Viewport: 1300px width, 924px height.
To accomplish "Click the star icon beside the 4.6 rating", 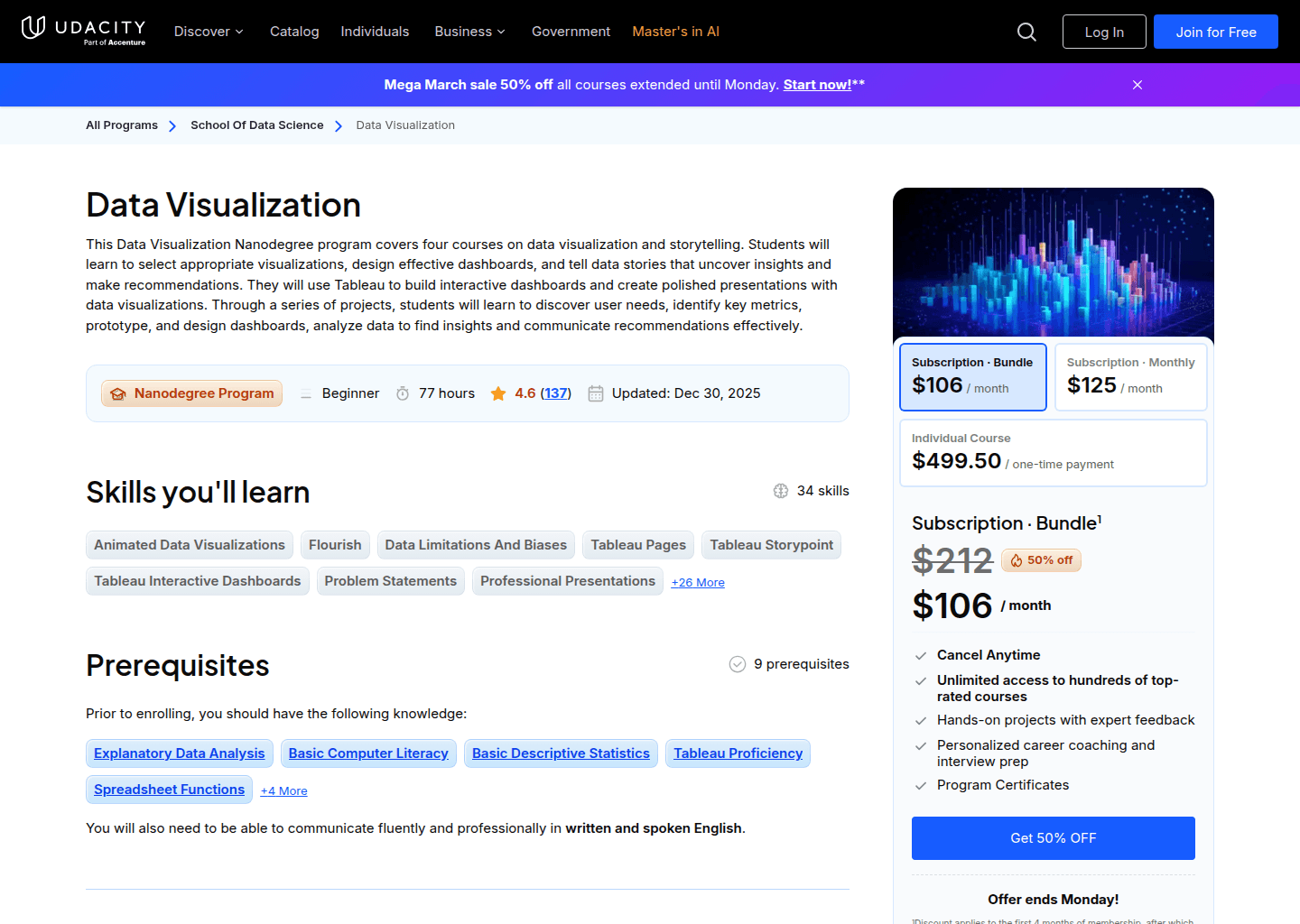I will [x=498, y=393].
